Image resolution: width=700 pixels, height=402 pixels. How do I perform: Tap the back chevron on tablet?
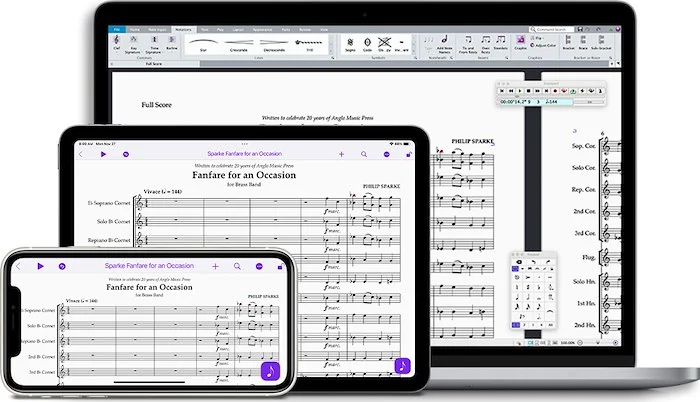[81, 154]
